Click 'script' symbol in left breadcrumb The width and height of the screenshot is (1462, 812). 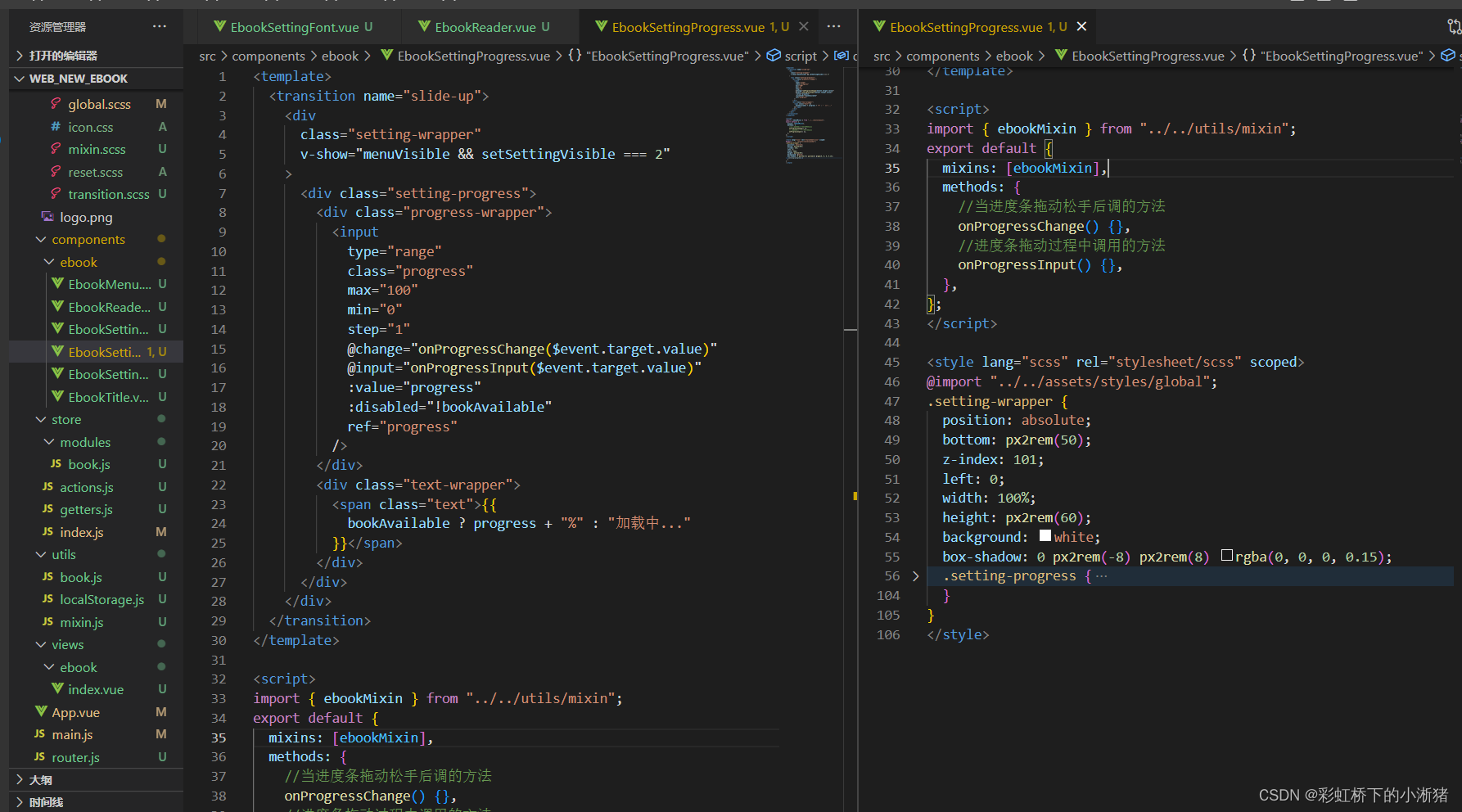point(801,56)
